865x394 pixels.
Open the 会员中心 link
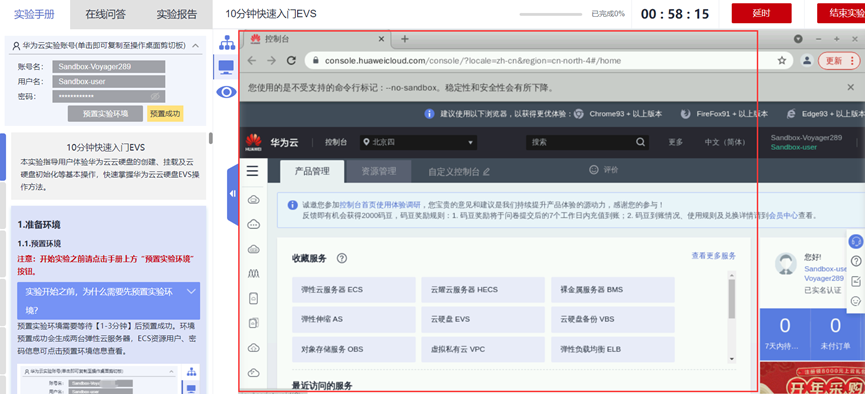[783, 215]
